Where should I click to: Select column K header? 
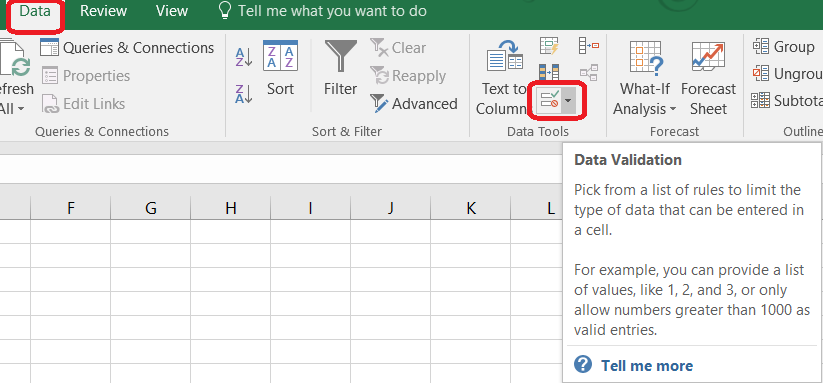471,208
